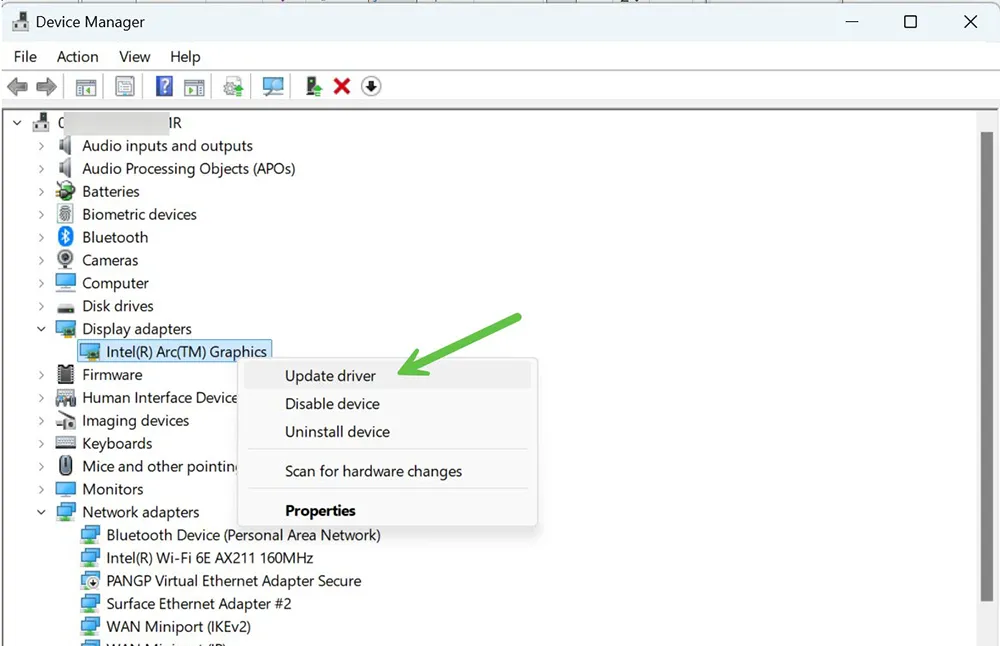This screenshot has height=646, width=1000.
Task: Expand the Bluetooth device category
Action: [40, 237]
